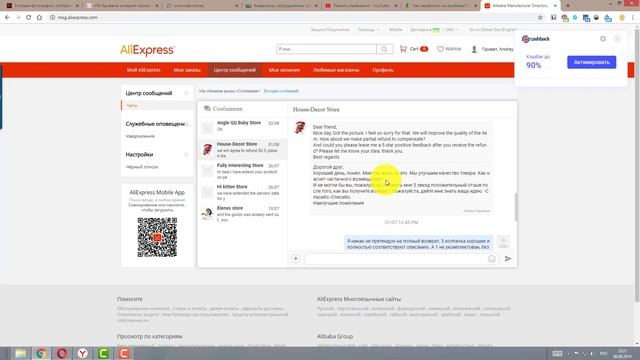Screen dimensions: 640x360
Task: Click the plus attachment button in chat
Action: [x=296, y=258]
